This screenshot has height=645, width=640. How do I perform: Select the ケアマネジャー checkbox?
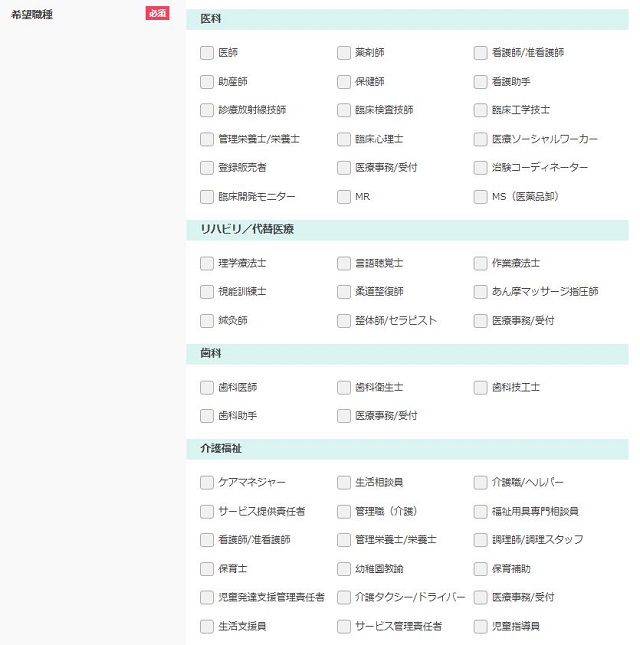pos(206,483)
